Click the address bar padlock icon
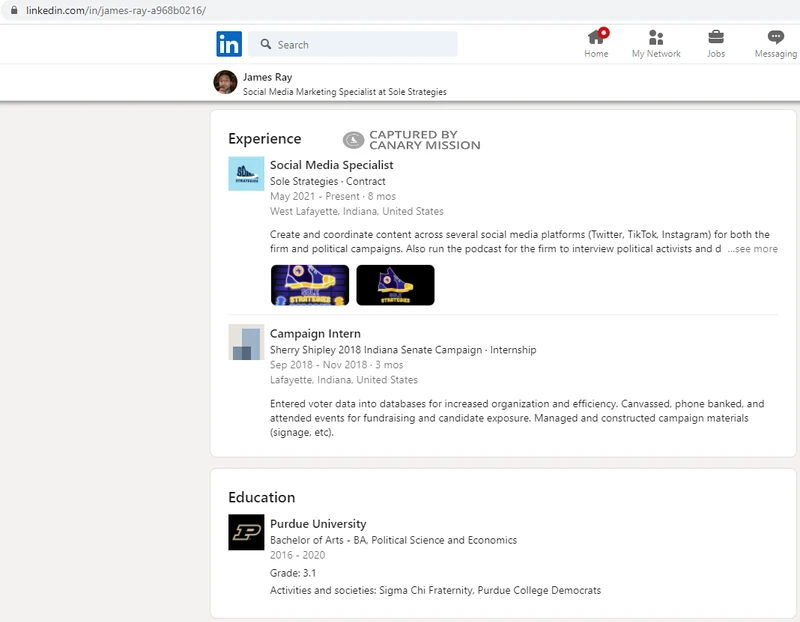Viewport: 800px width, 622px height. click(14, 10)
